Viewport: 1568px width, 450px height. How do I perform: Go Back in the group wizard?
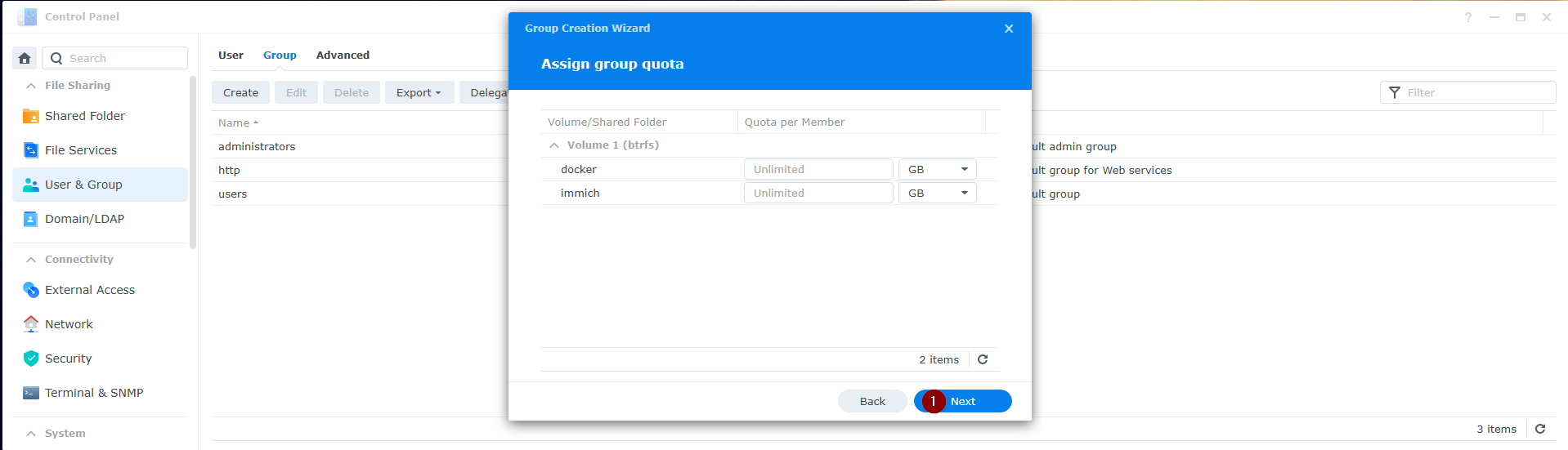pyautogui.click(x=872, y=401)
